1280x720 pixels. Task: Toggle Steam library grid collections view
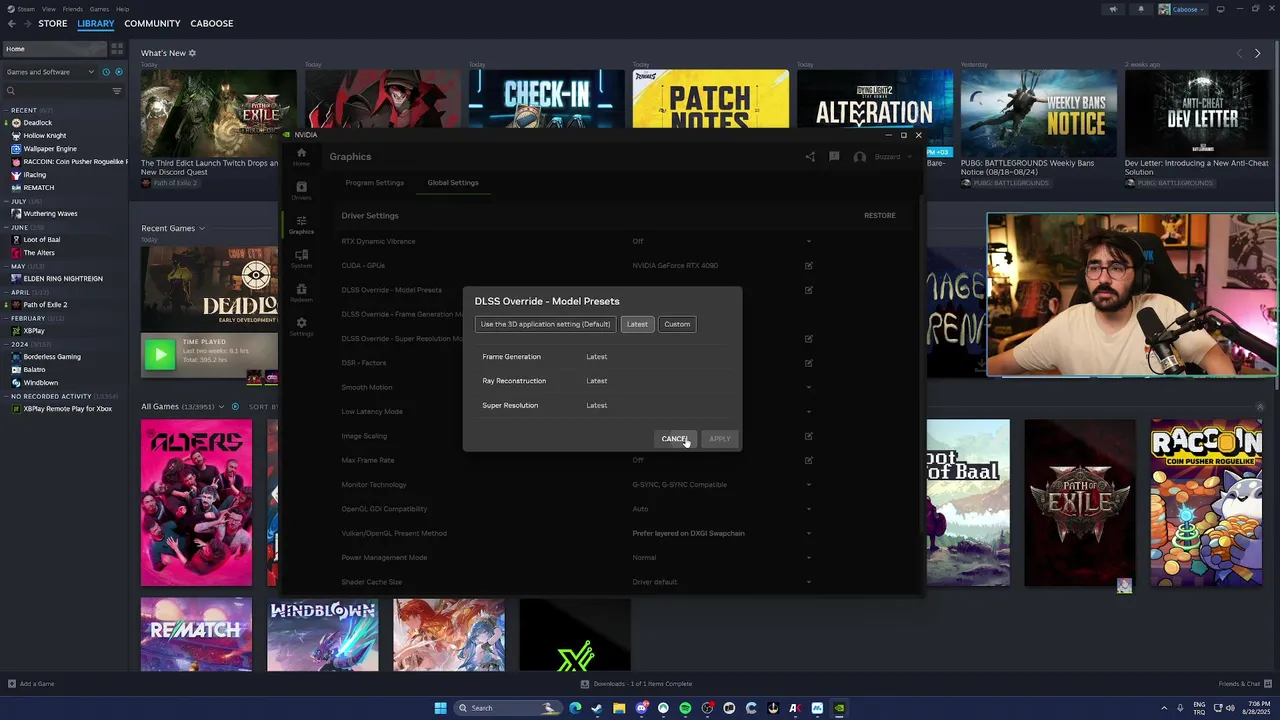click(x=117, y=48)
